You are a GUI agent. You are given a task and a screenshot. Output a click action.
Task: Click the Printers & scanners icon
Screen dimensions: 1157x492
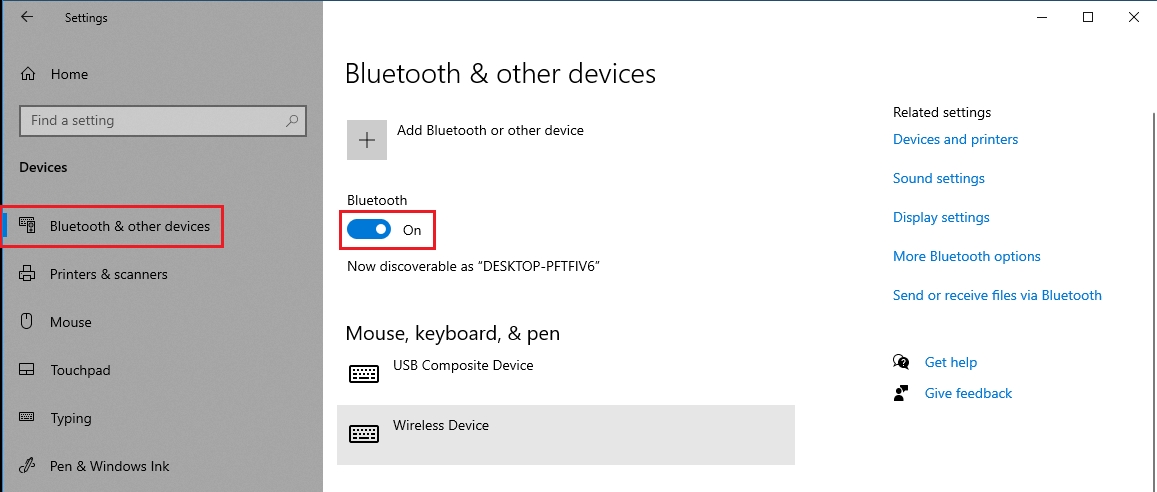click(x=28, y=274)
